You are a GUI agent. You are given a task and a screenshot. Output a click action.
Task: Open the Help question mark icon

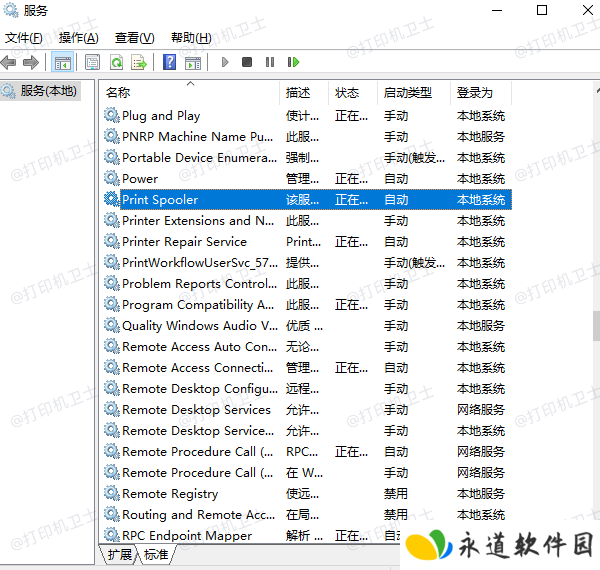170,62
